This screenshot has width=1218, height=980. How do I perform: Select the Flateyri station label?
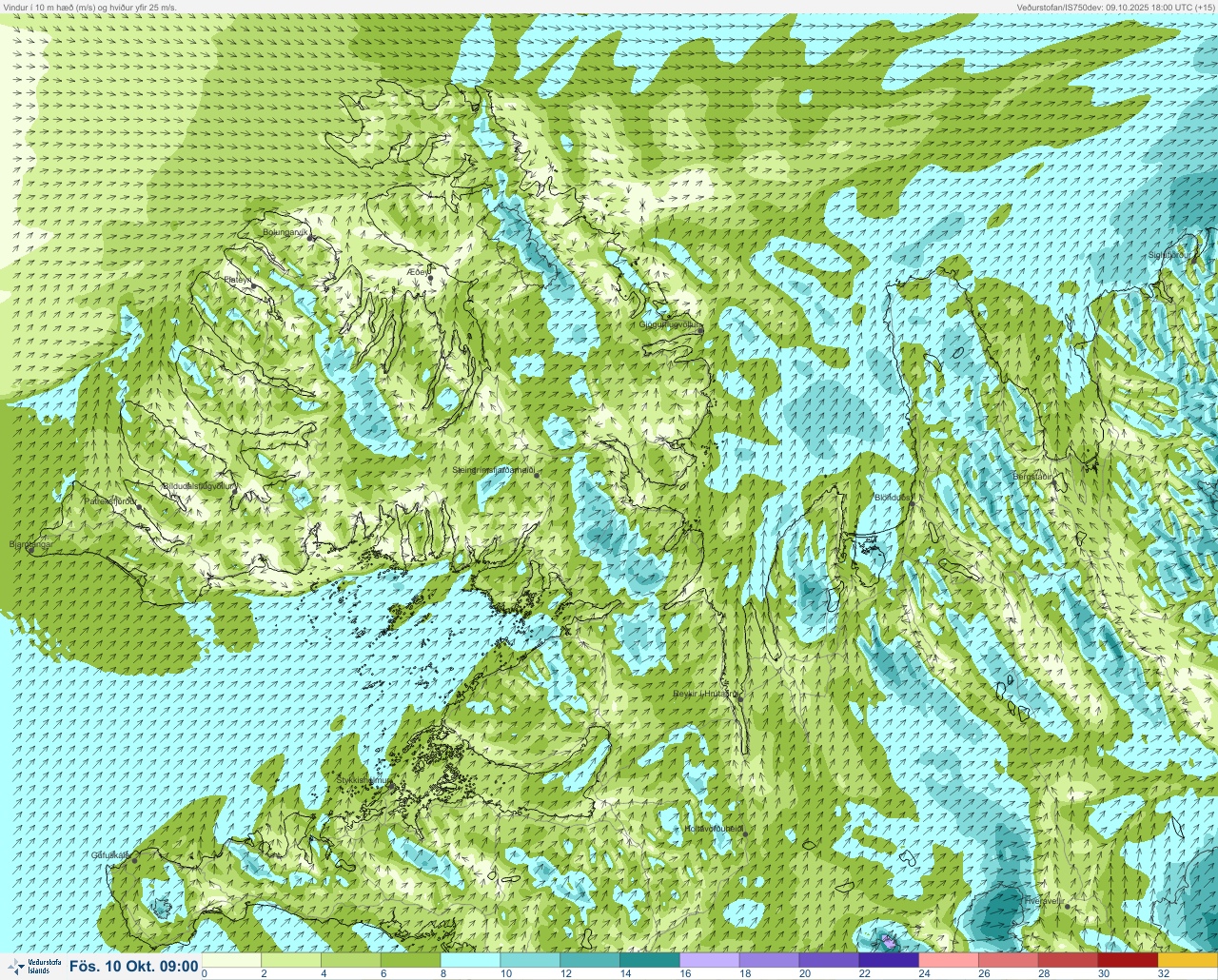tap(237, 280)
